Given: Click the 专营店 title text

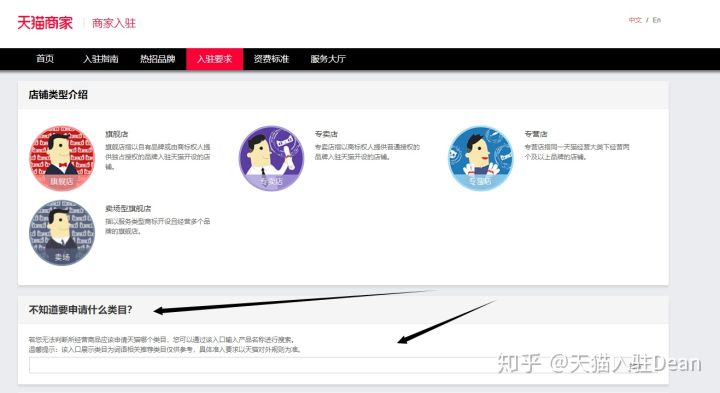Looking at the screenshot, I should (536, 134).
